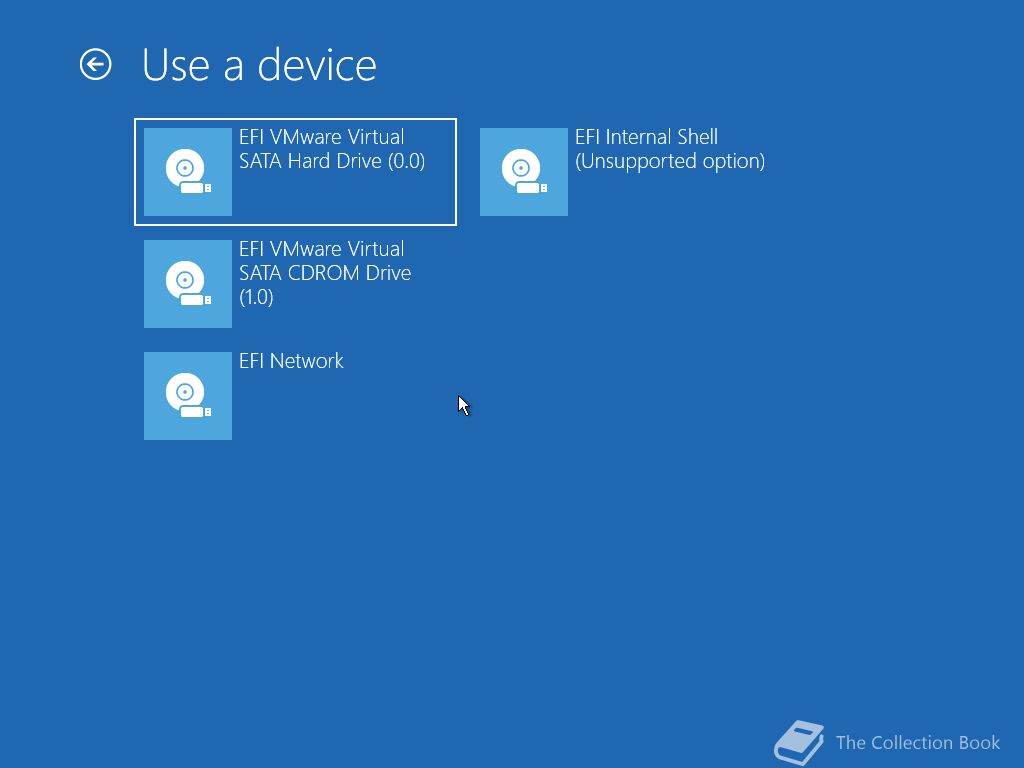The image size is (1024, 768).
Task: Click the word 'Network' in EFI Network
Action: (306, 361)
